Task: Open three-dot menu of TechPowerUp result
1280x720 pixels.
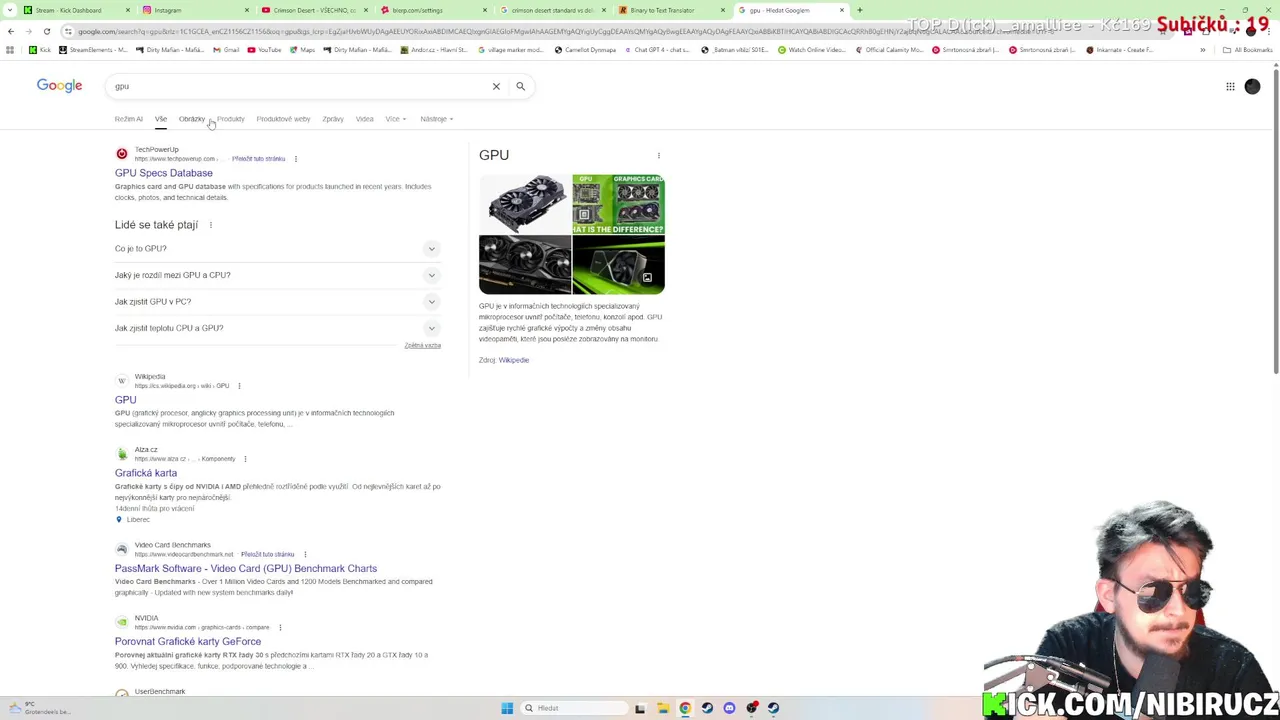Action: (295, 159)
